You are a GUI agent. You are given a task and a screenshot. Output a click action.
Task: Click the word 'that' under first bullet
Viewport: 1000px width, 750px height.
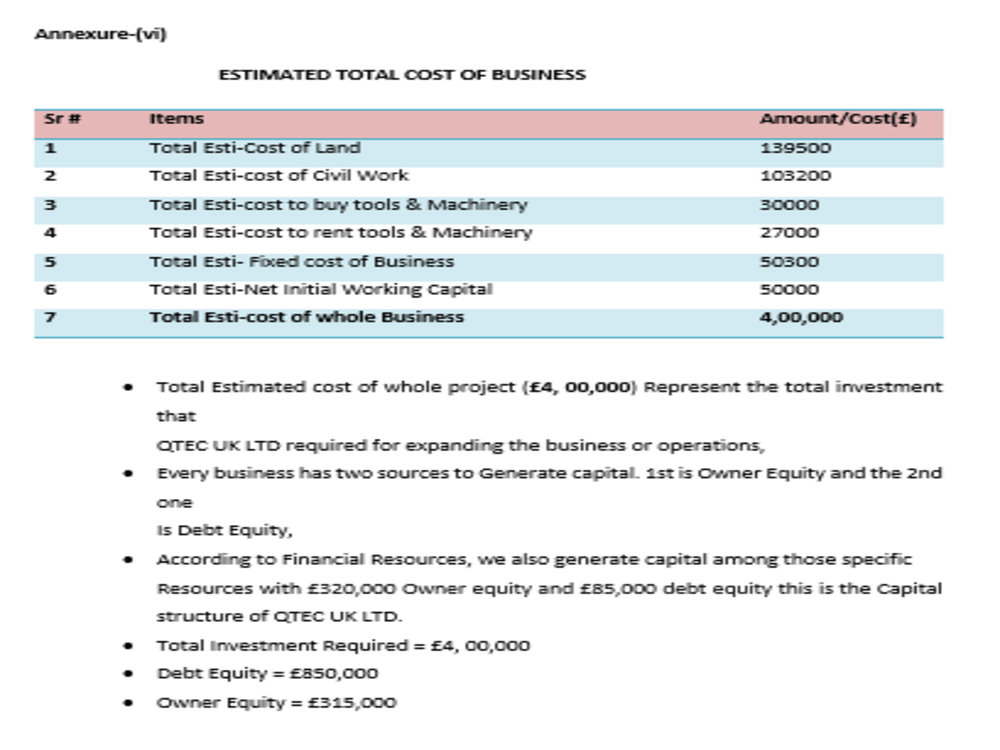pos(176,416)
